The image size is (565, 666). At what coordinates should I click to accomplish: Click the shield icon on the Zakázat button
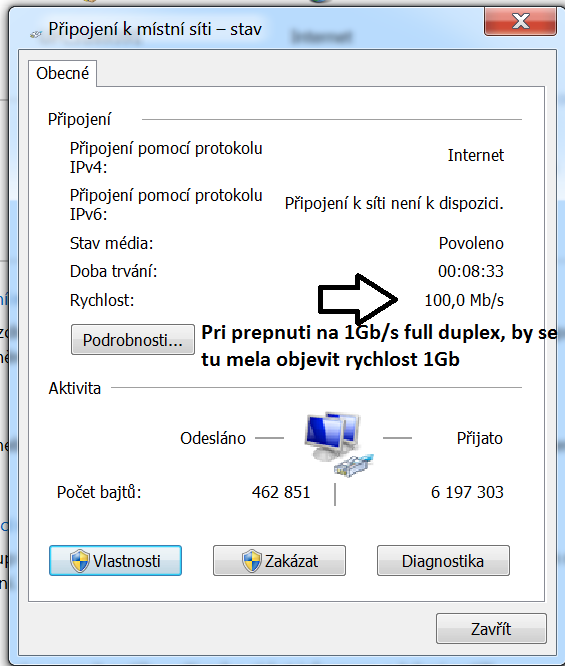pos(251,561)
